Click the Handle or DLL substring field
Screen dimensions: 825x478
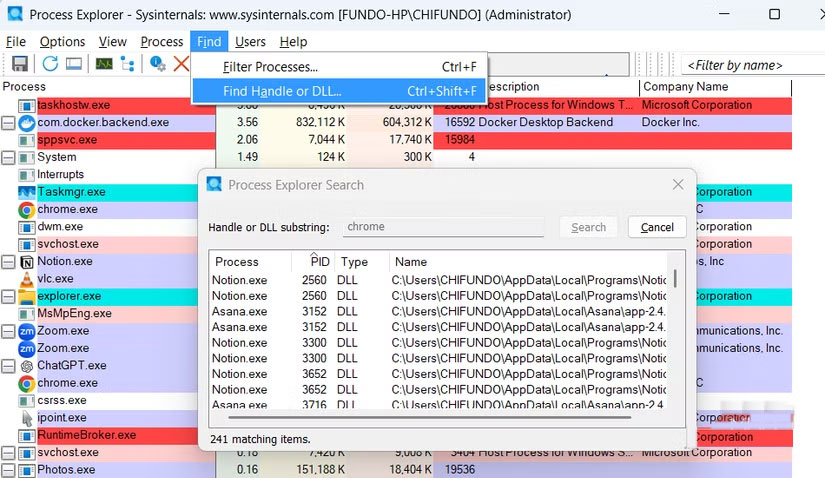pos(443,227)
